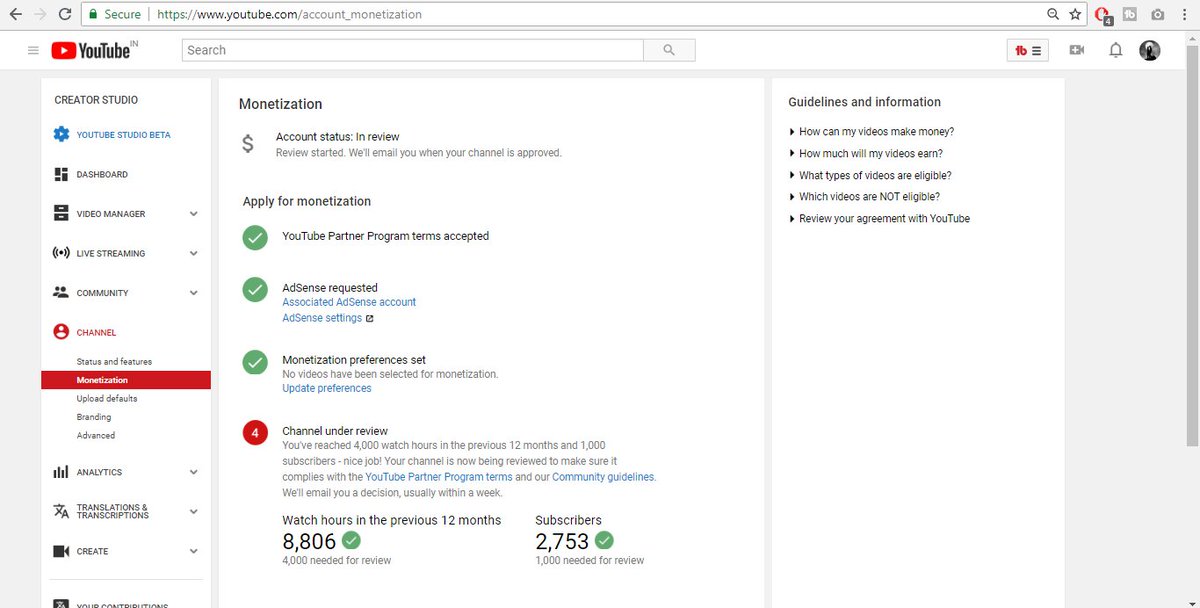Expand "Review your agreement with YouTube"
The width and height of the screenshot is (1200, 608).
click(880, 218)
